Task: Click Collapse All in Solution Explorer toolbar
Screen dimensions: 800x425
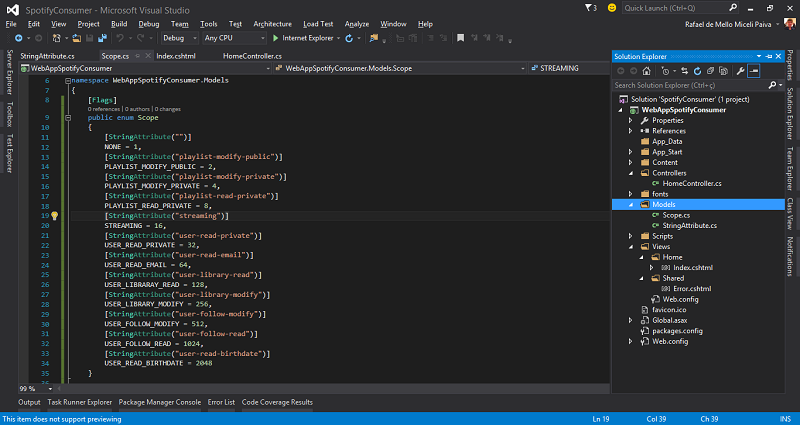Action: (x=708, y=71)
